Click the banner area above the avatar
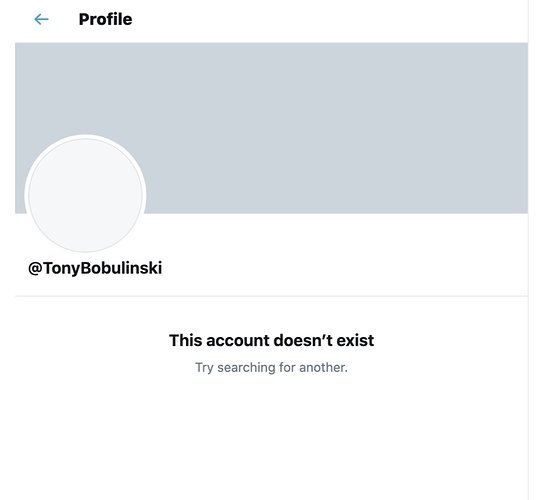Screen dimensions: 555x500 click(x=85, y=88)
